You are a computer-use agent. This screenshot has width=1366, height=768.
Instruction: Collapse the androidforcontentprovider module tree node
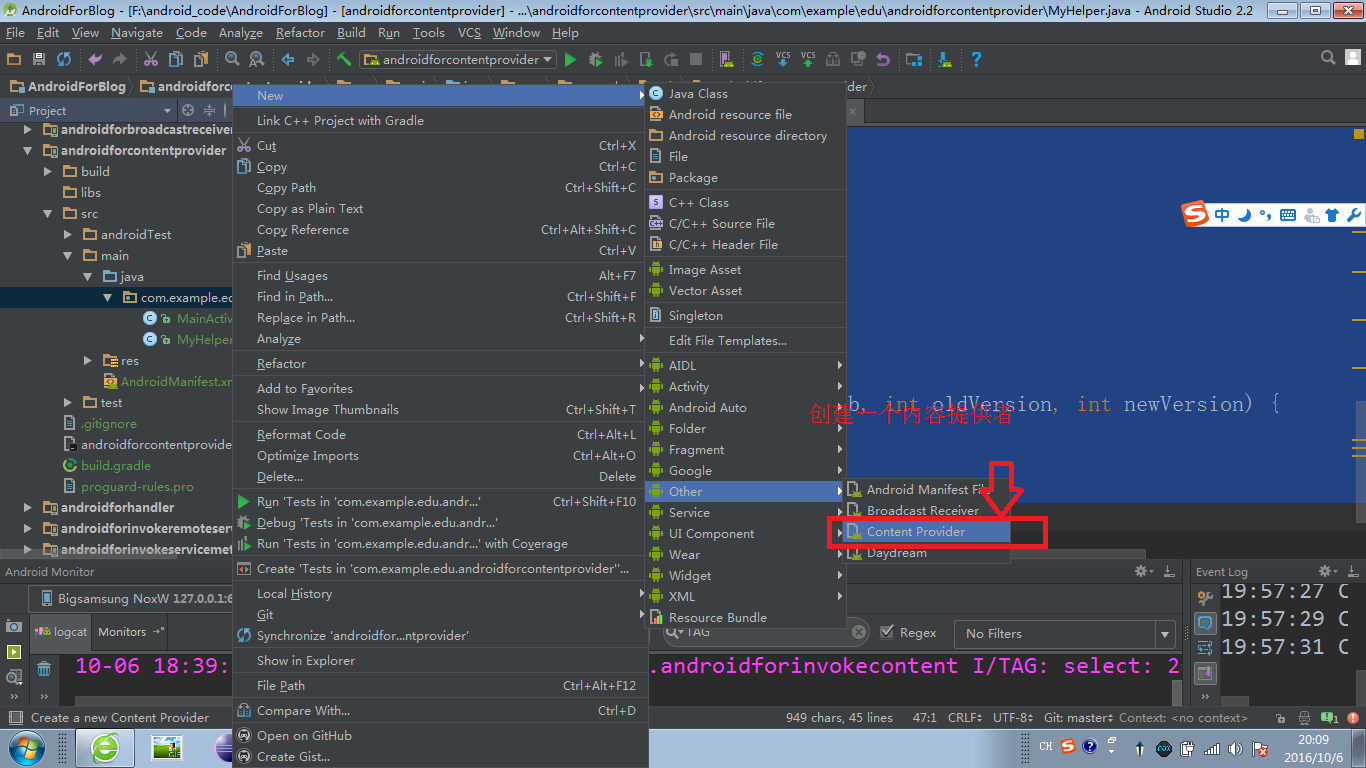pos(28,151)
